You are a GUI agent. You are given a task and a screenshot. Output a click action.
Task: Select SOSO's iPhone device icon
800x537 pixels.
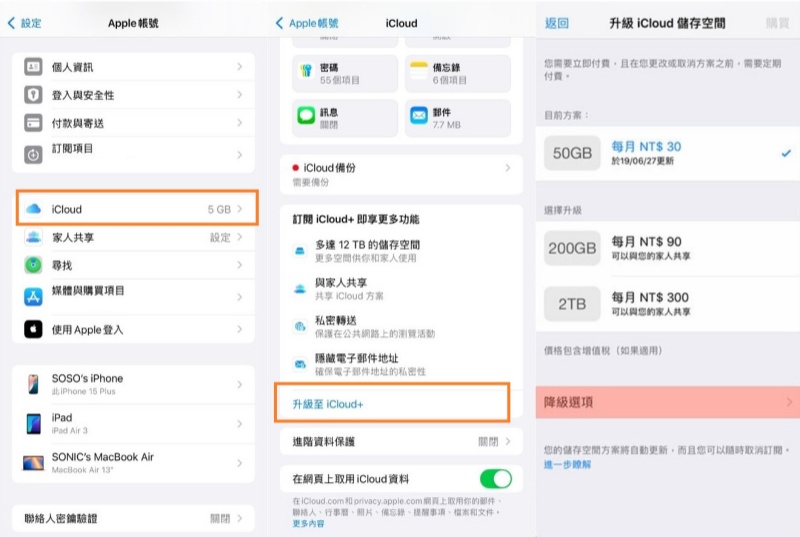(33, 385)
